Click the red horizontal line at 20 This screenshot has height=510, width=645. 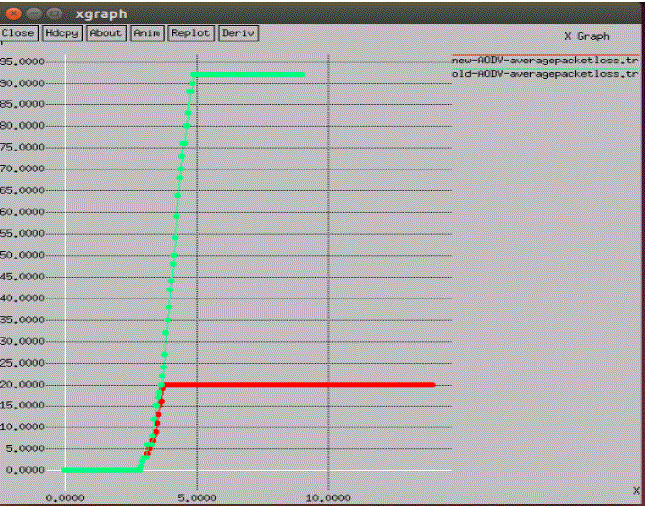coord(300,384)
